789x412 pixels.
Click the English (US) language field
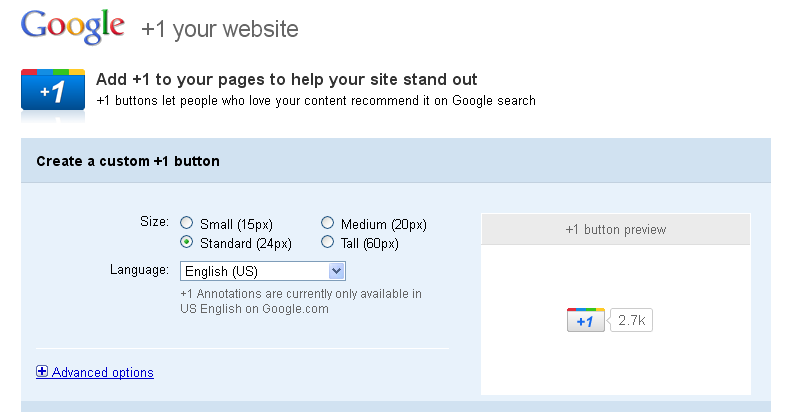click(263, 271)
